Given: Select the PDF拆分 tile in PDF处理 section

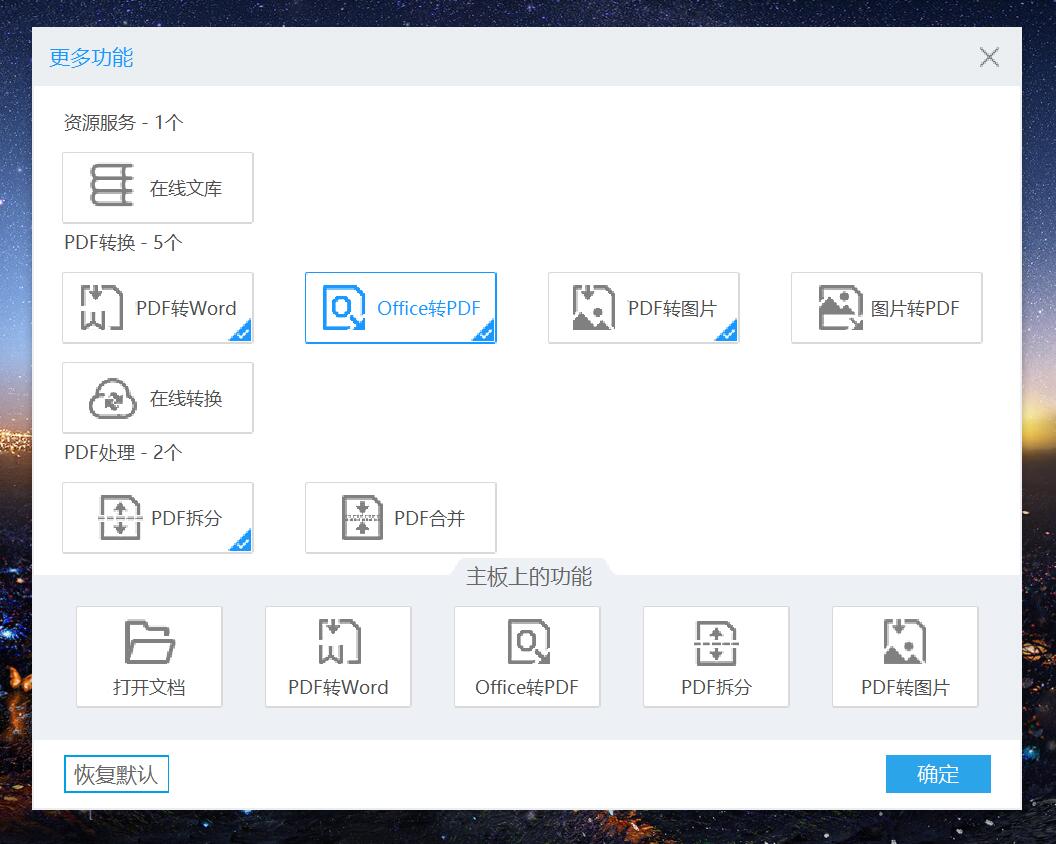Looking at the screenshot, I should point(158,518).
